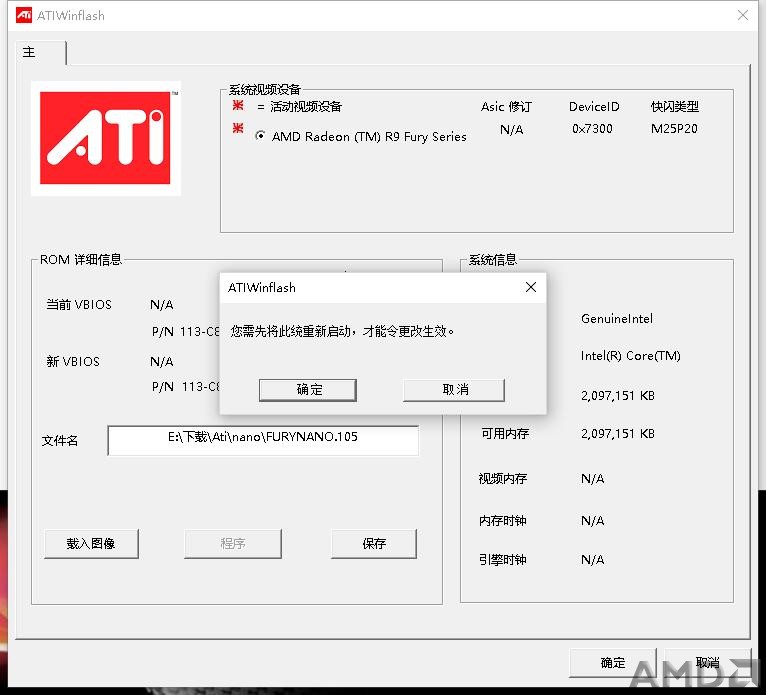The width and height of the screenshot is (766, 695).
Task: Click the ATIWinflash title bar icon
Action: click(23, 15)
